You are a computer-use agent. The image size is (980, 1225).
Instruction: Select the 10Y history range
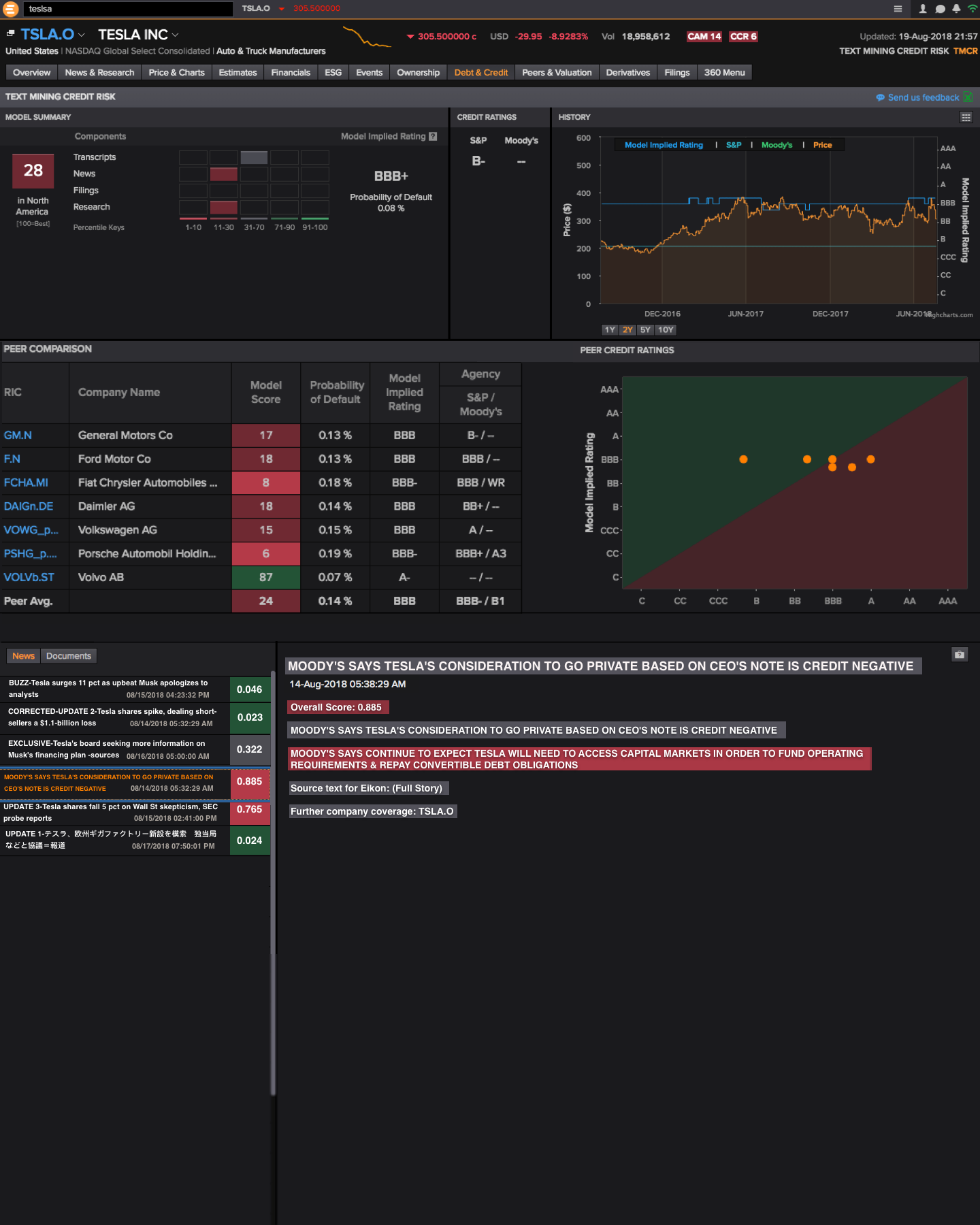point(666,329)
